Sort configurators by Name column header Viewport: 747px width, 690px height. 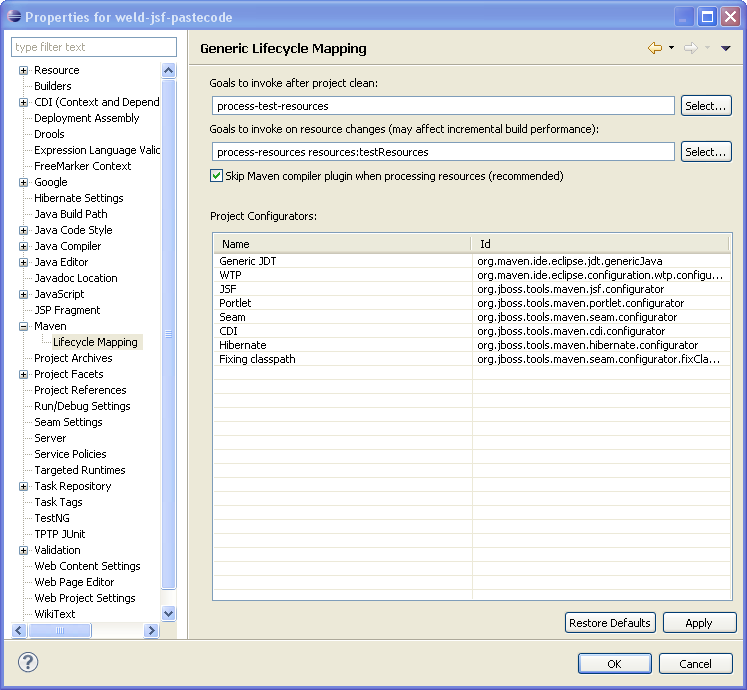click(340, 244)
